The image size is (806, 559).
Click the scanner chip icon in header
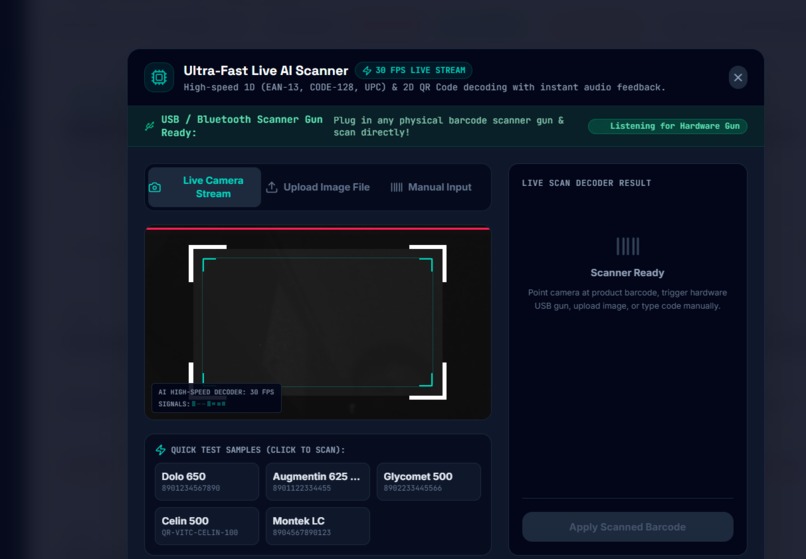[x=159, y=78]
